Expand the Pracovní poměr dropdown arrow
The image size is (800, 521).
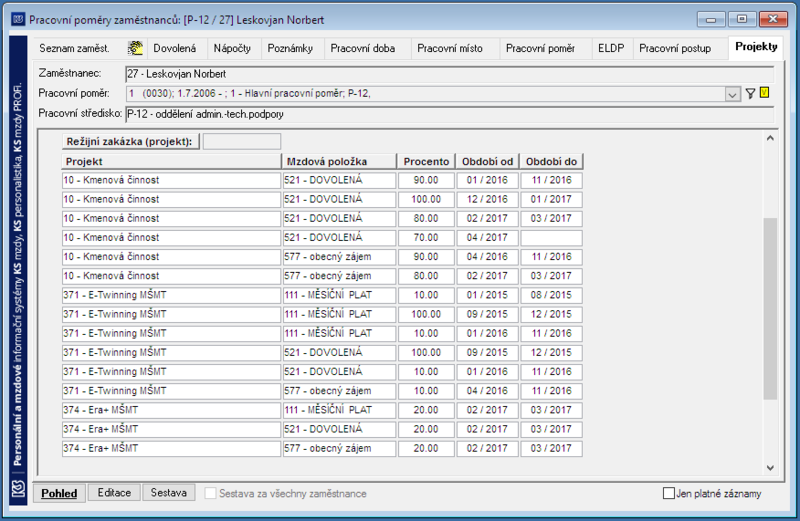click(x=732, y=94)
